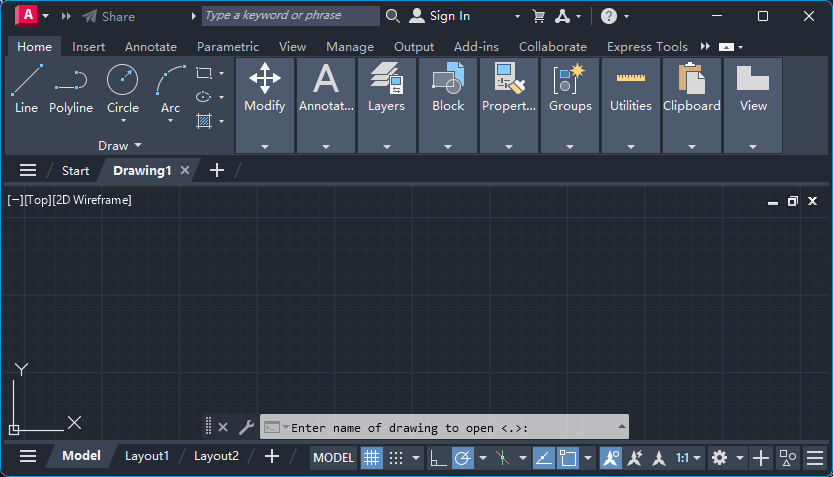Open the Utilities panel
833x477 pixels.
(x=631, y=105)
